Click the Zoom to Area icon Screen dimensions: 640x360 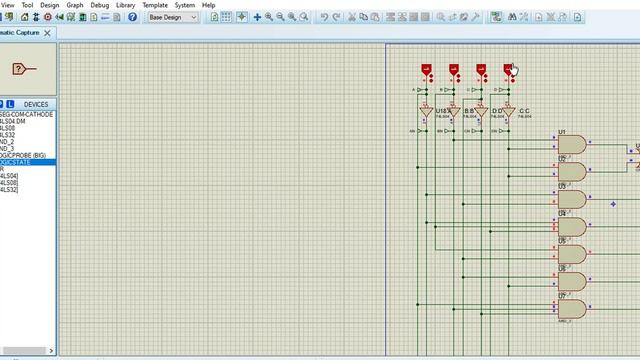coord(304,17)
